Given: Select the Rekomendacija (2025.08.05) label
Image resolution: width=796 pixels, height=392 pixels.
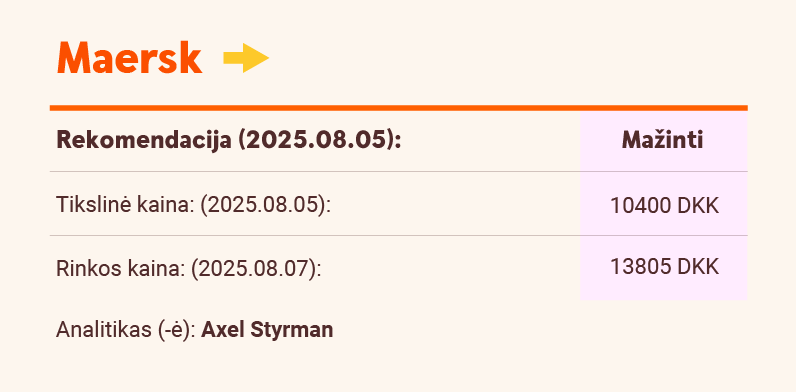Looking at the screenshot, I should [x=228, y=140].
